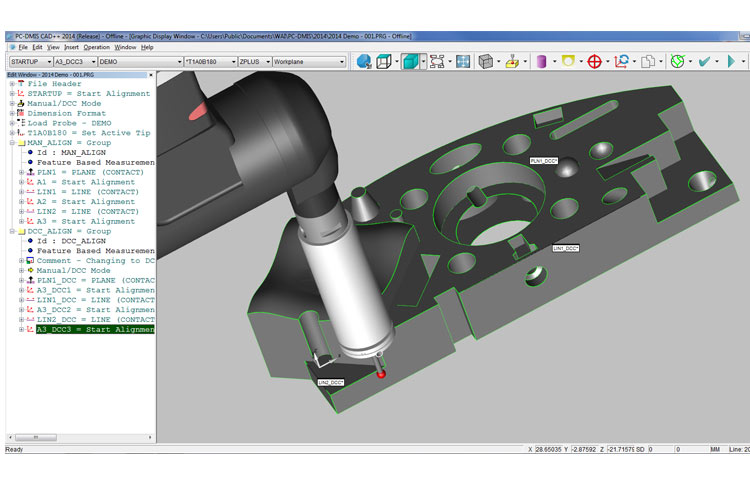This screenshot has height=500, width=750.
Task: Select the probe touch on block icon
Action: click(x=512, y=61)
